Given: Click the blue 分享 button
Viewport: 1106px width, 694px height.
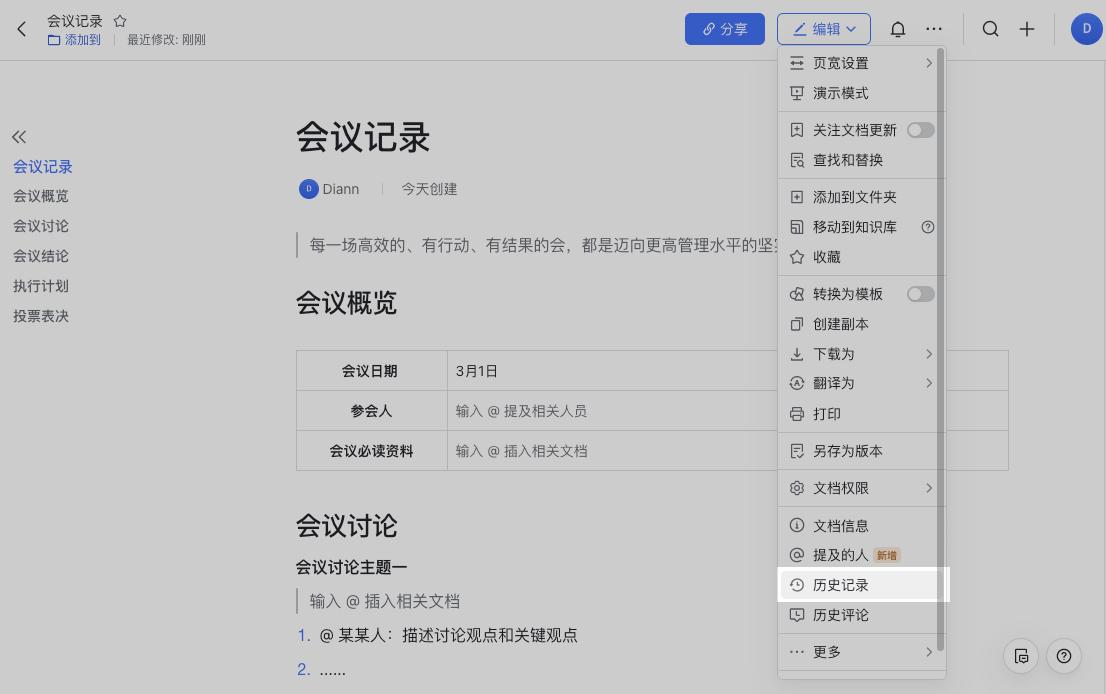Looking at the screenshot, I should coord(725,29).
